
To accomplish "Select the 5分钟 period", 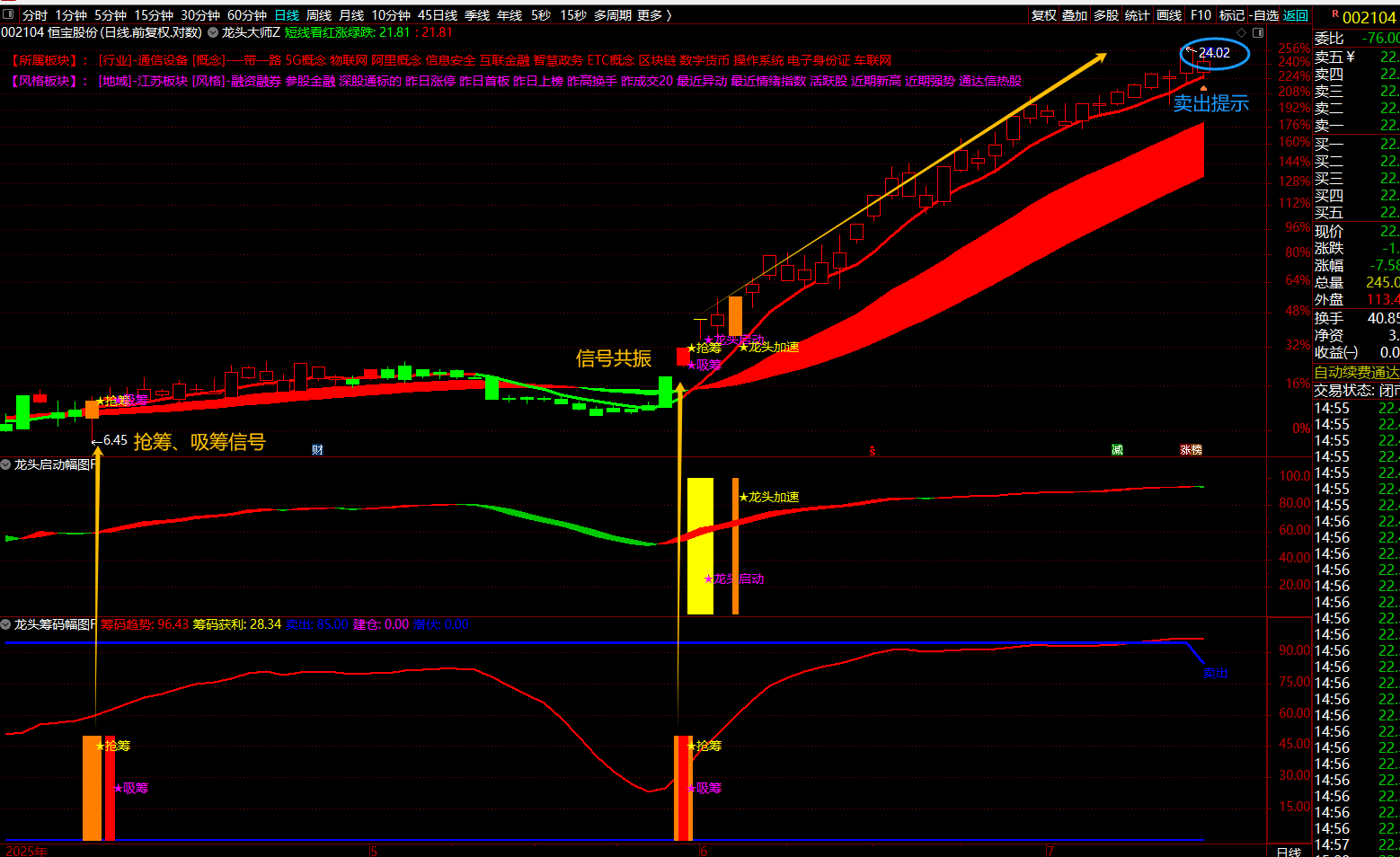I will [111, 15].
